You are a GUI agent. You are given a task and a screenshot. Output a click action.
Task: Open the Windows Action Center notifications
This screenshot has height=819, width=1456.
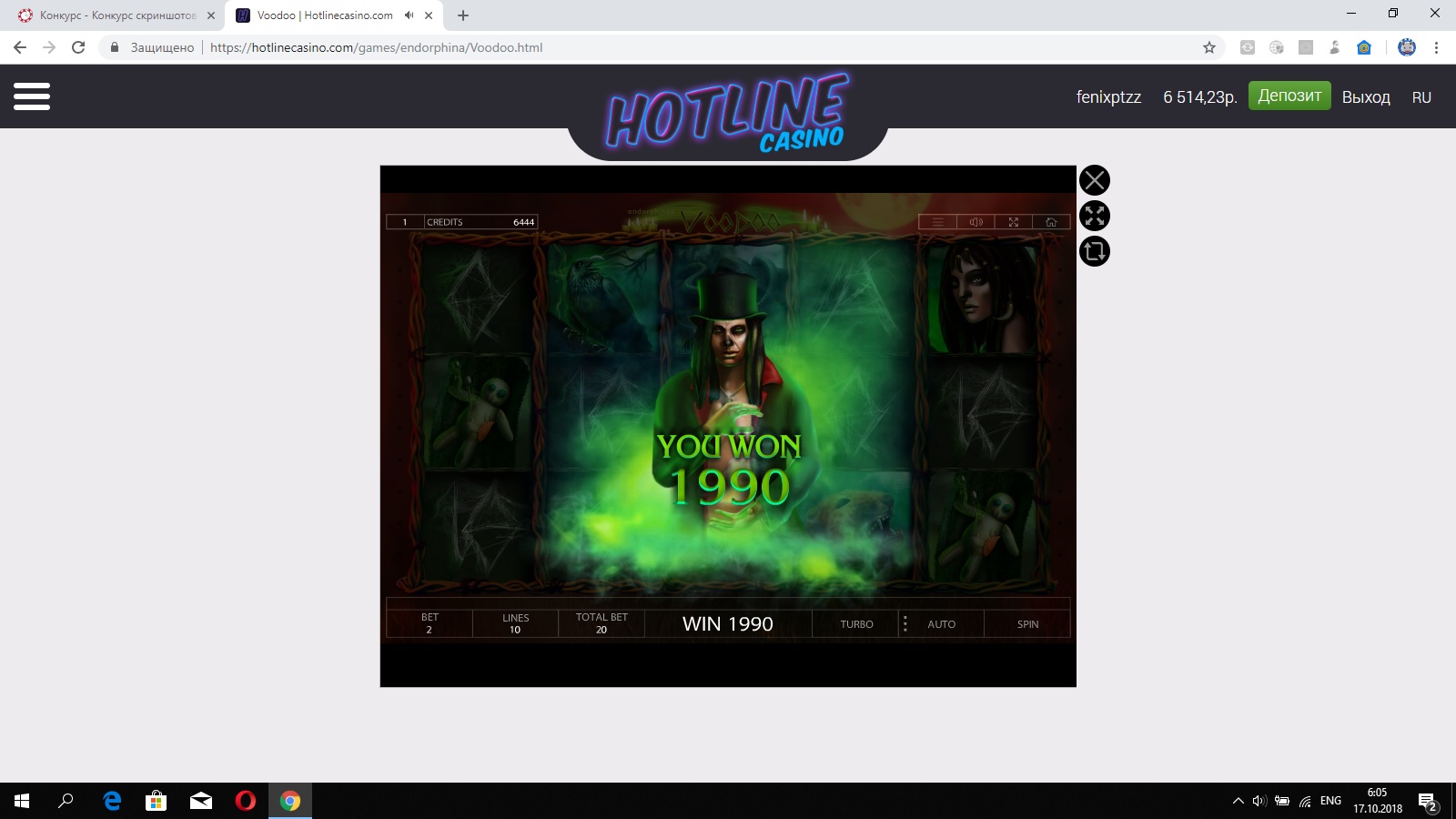(x=1429, y=802)
